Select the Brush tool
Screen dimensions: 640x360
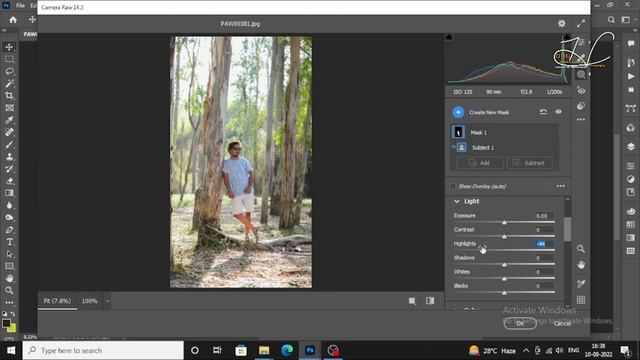click(9, 144)
